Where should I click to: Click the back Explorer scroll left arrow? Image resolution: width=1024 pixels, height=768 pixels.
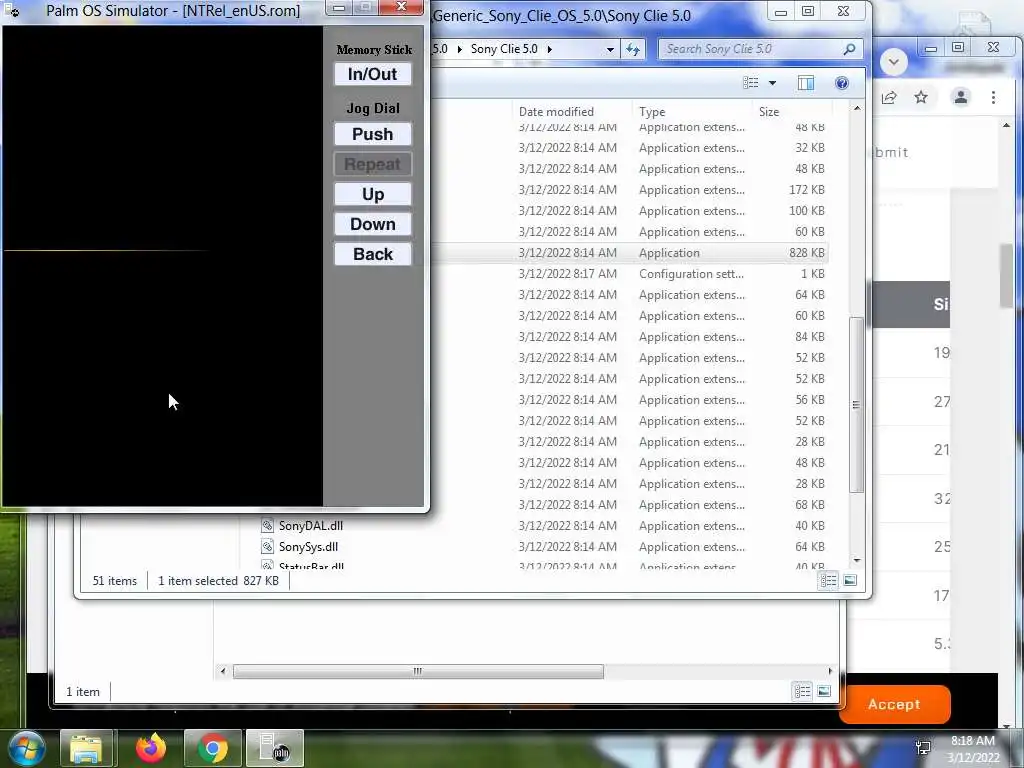point(223,671)
